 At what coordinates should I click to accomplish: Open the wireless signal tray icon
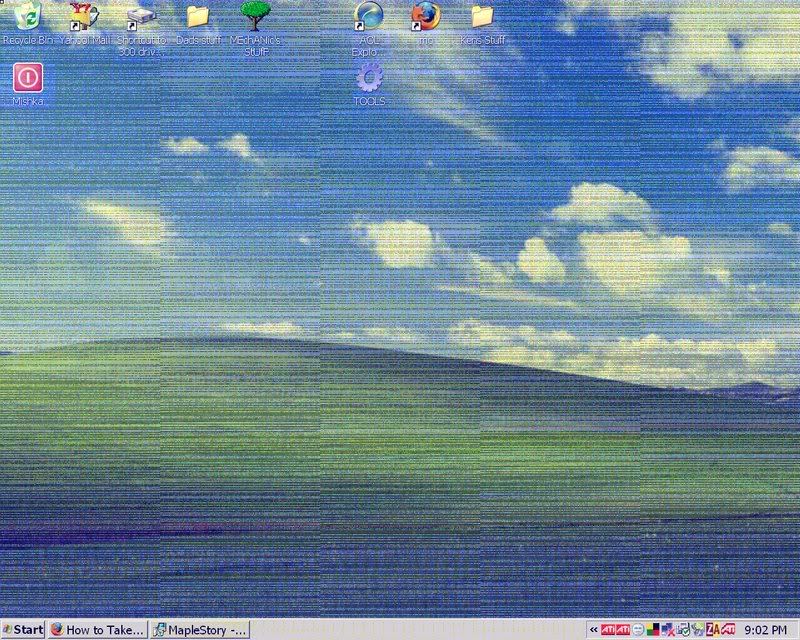[697, 630]
